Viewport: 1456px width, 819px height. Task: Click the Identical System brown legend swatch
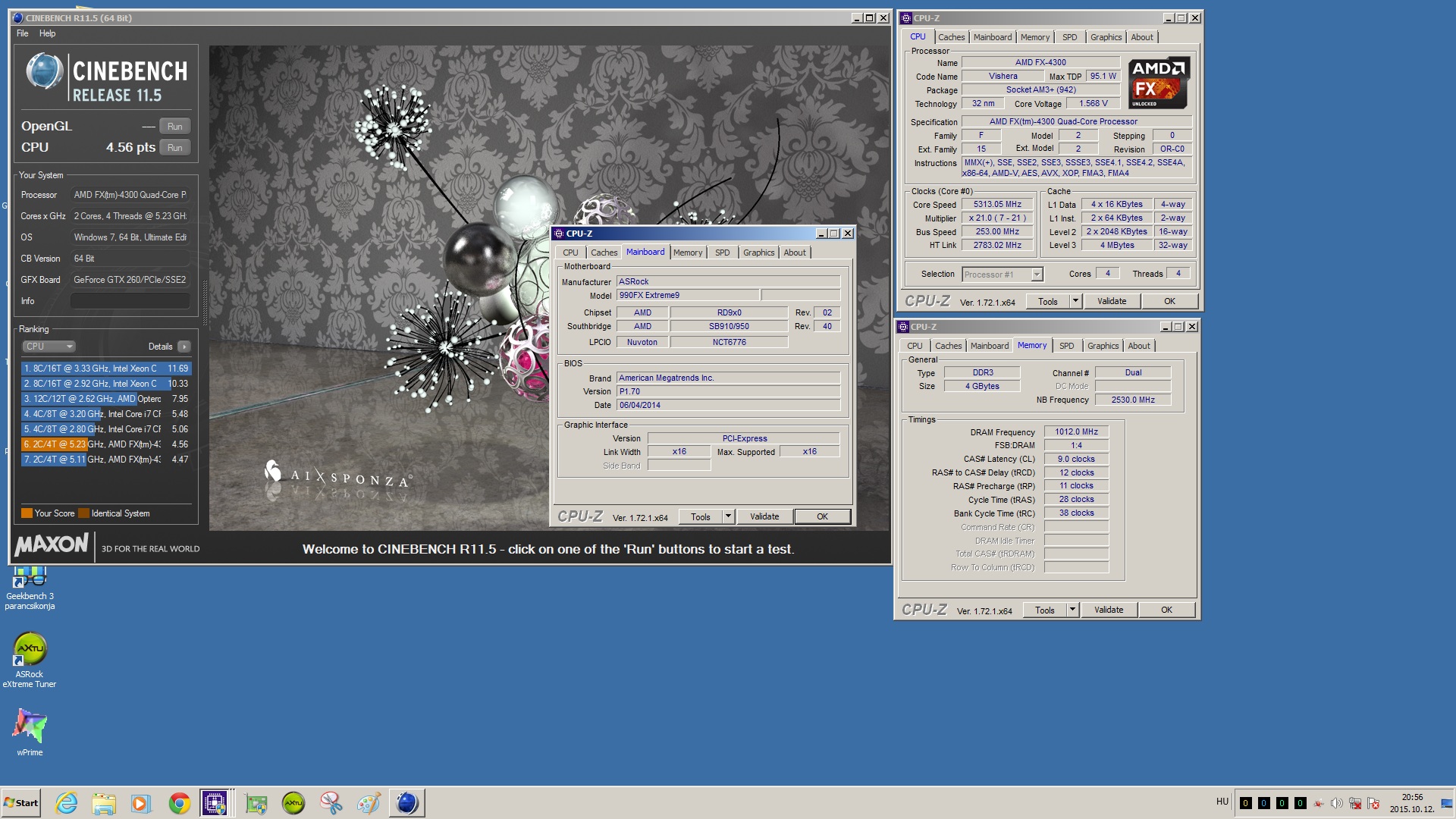[x=83, y=513]
